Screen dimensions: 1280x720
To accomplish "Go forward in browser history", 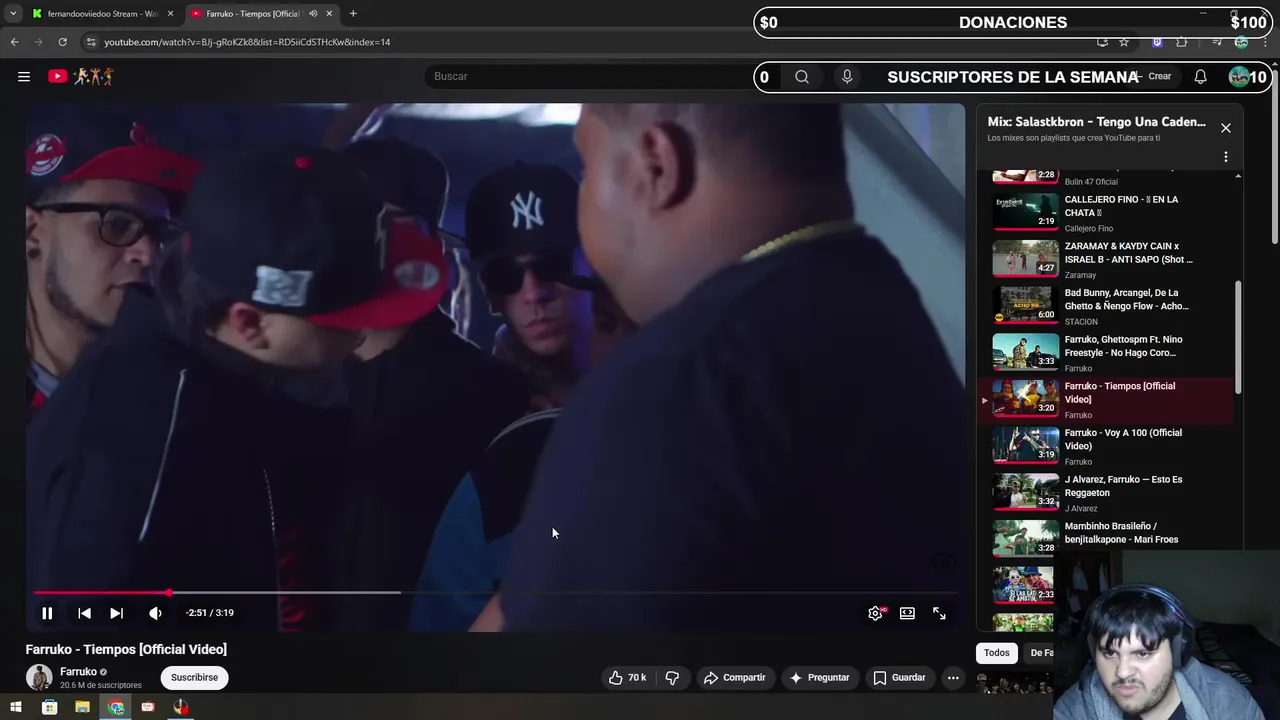I will pos(38,42).
